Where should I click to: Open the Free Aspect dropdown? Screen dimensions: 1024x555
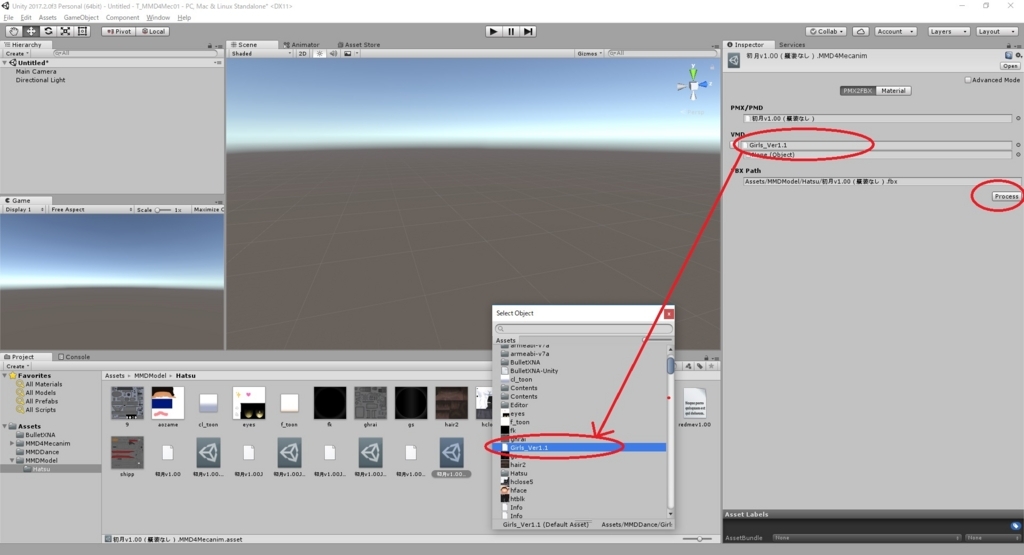pyautogui.click(x=91, y=210)
